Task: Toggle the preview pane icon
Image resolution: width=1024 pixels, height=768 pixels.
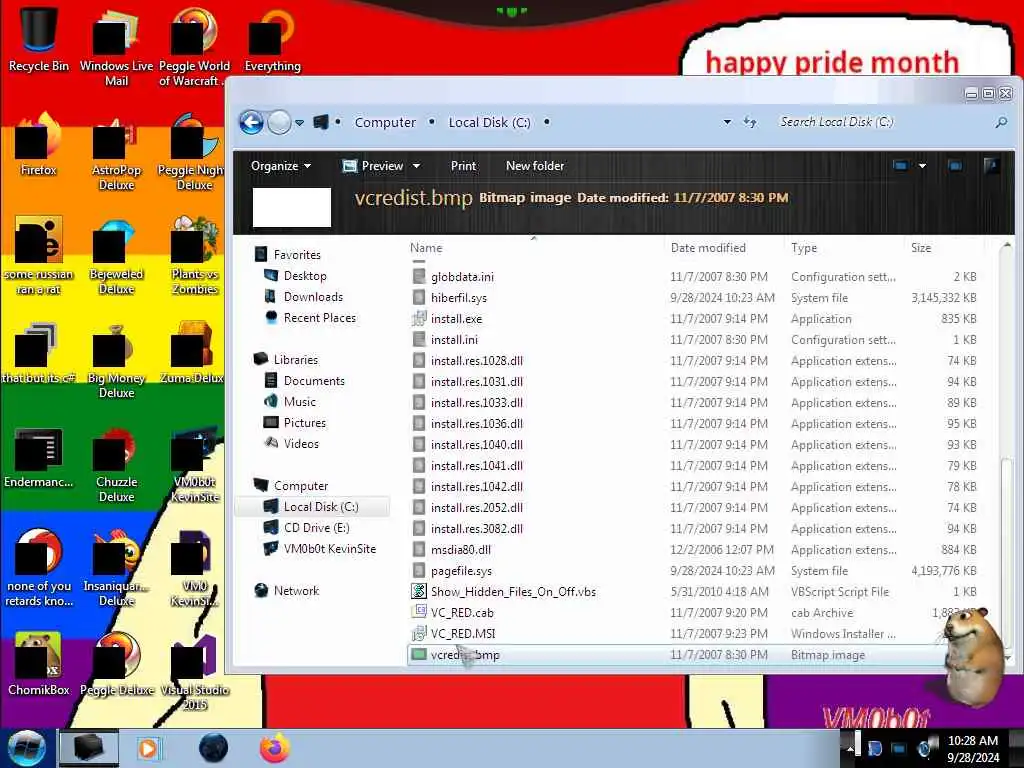Action: [955, 166]
